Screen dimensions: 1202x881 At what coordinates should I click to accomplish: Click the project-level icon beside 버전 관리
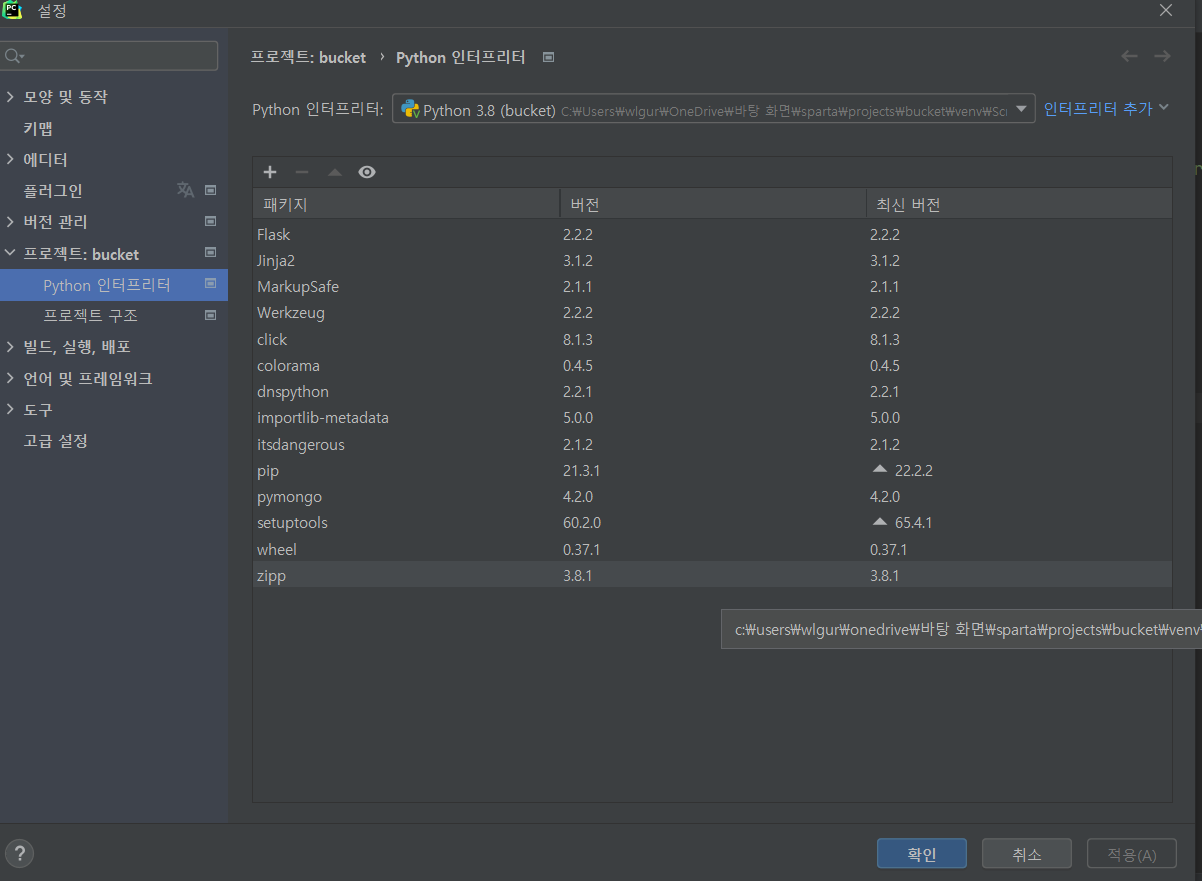(x=210, y=221)
